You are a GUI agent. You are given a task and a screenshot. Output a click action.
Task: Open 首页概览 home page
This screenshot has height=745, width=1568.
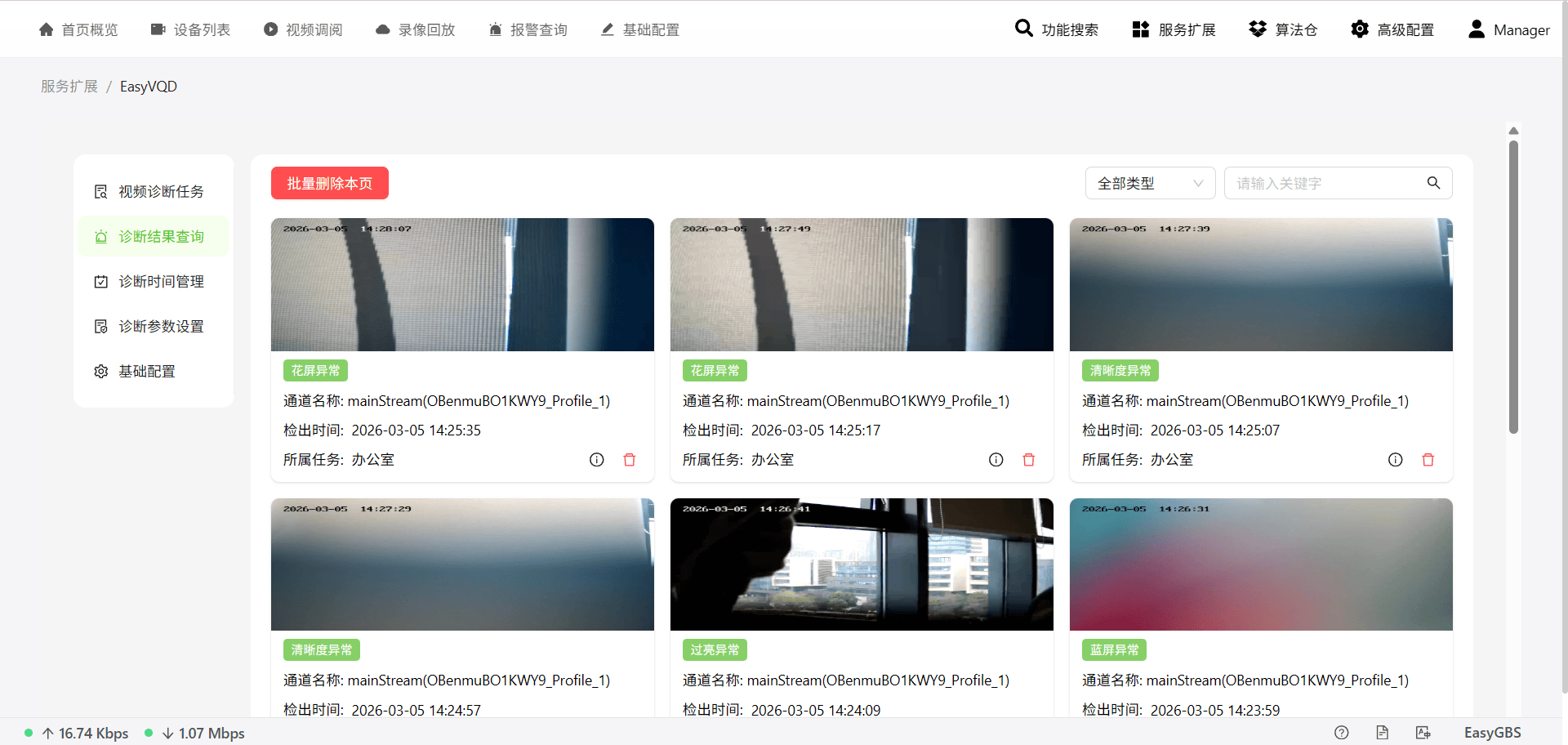coord(78,29)
